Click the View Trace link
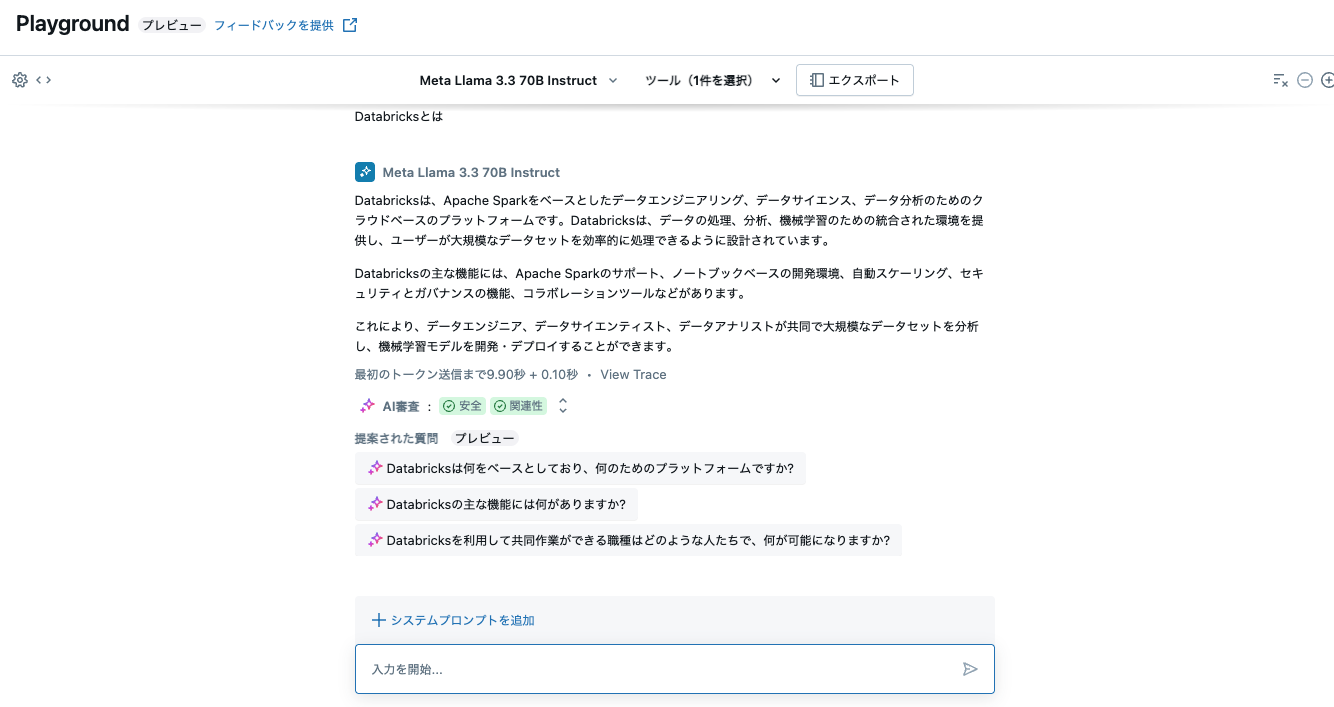This screenshot has width=1334, height=707. [x=633, y=374]
